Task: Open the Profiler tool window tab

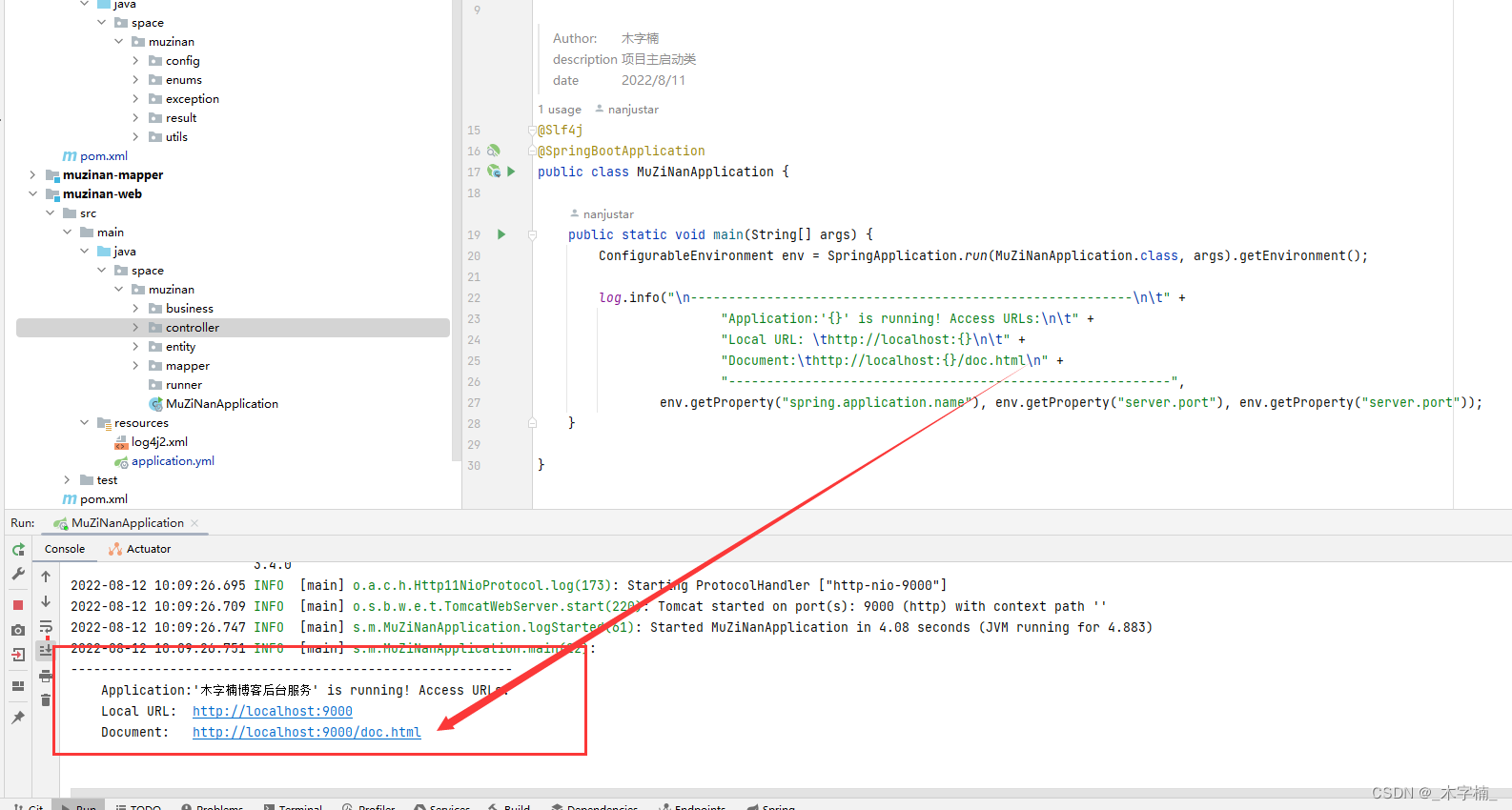Action: [x=369, y=806]
